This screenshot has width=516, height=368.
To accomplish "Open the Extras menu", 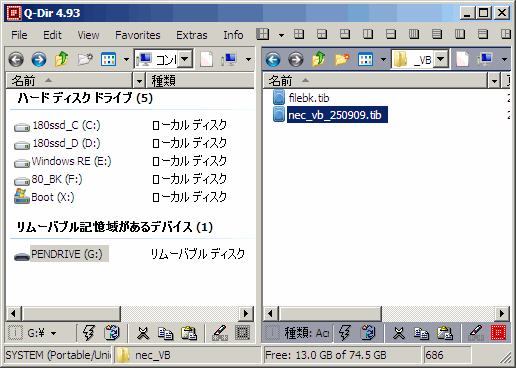I will pos(192,35).
